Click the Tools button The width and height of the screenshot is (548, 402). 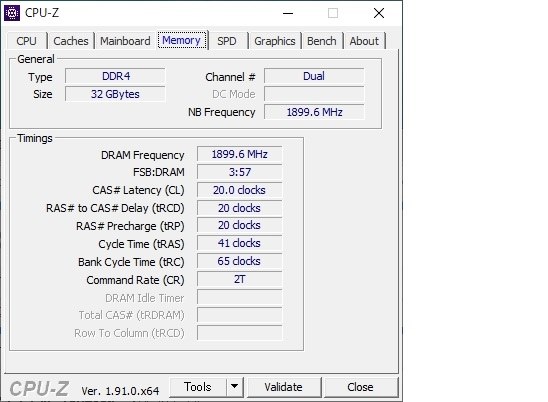(198, 387)
